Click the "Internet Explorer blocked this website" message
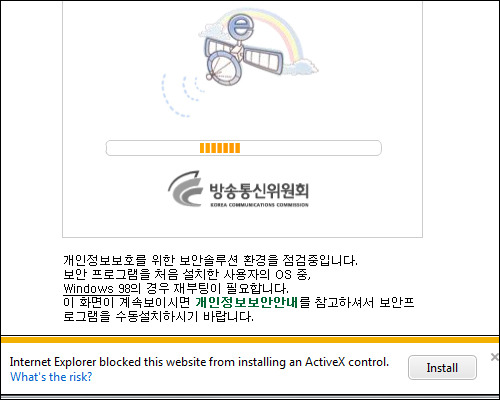 199,362
